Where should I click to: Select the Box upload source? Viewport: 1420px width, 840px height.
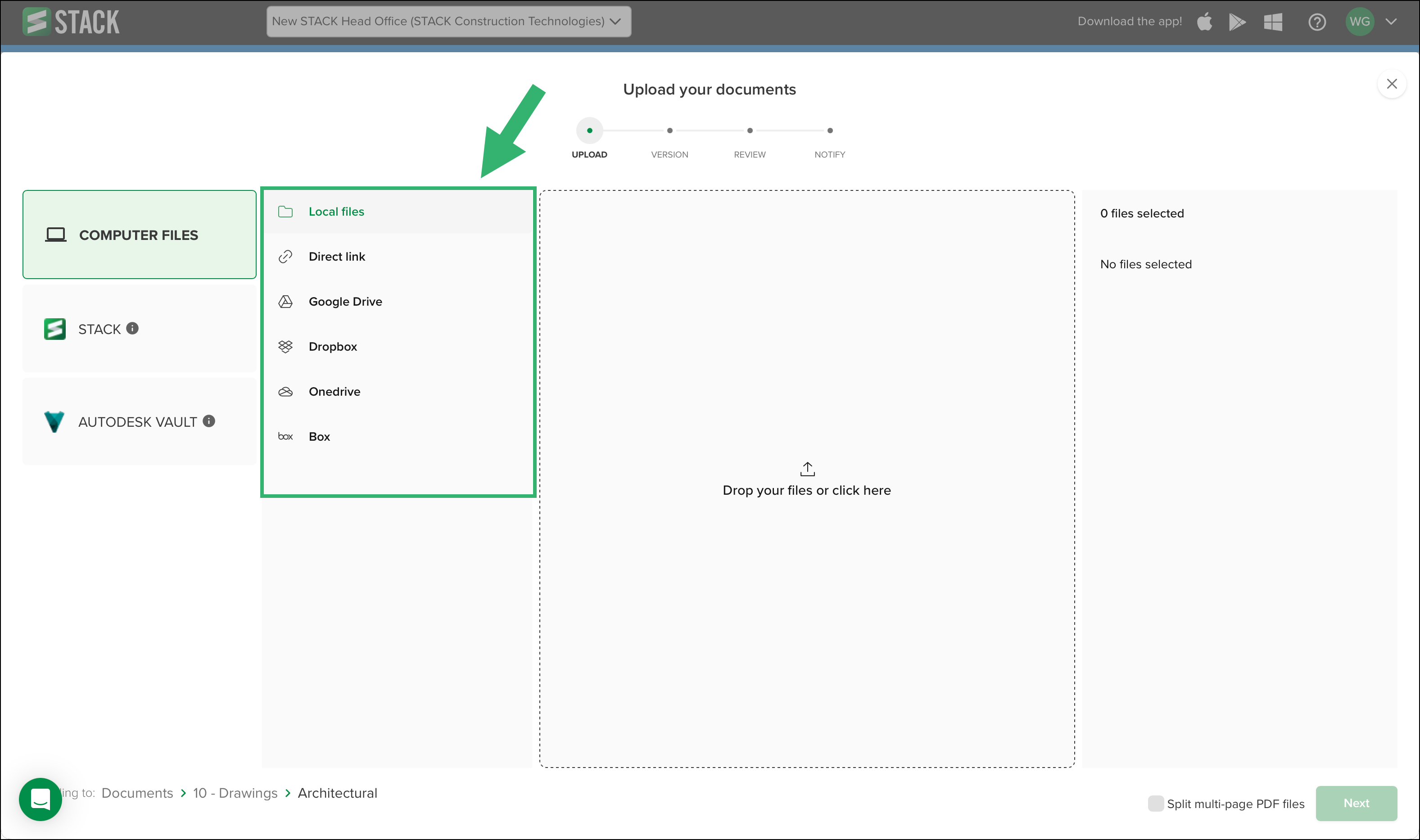coord(319,436)
